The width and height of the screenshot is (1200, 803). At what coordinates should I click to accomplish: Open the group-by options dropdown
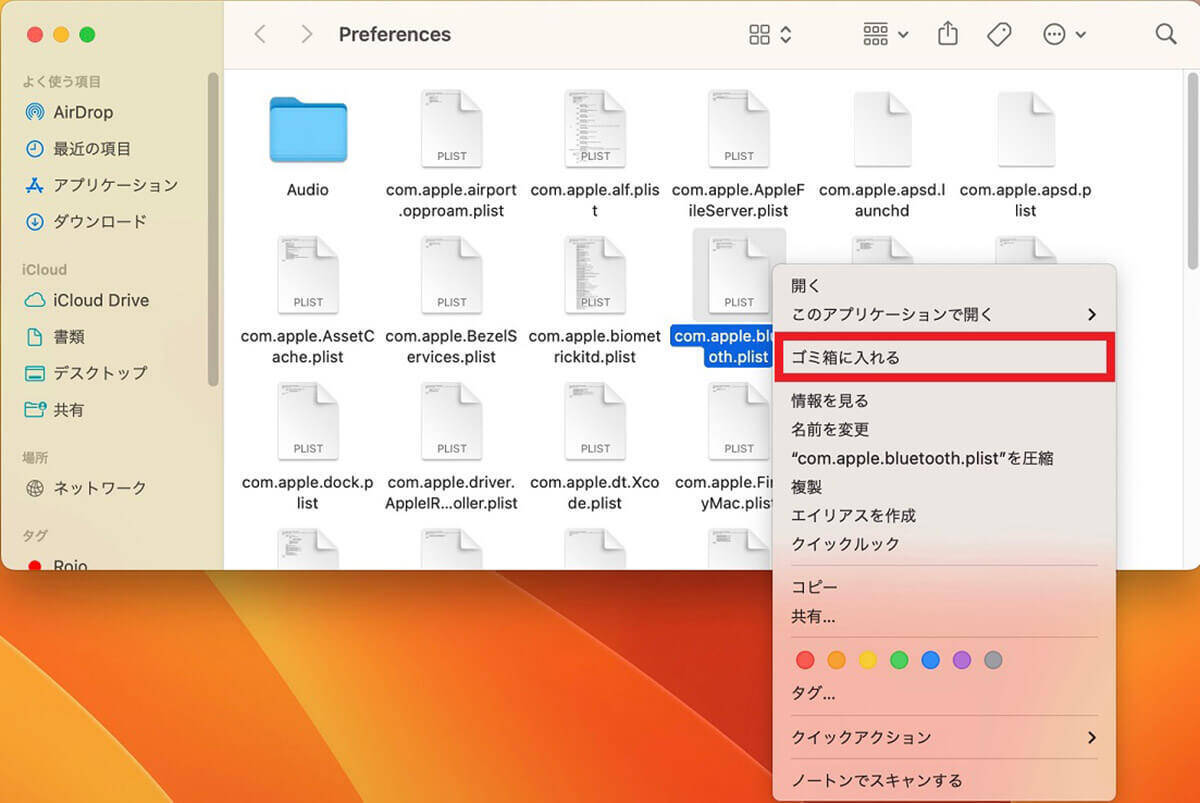[885, 34]
